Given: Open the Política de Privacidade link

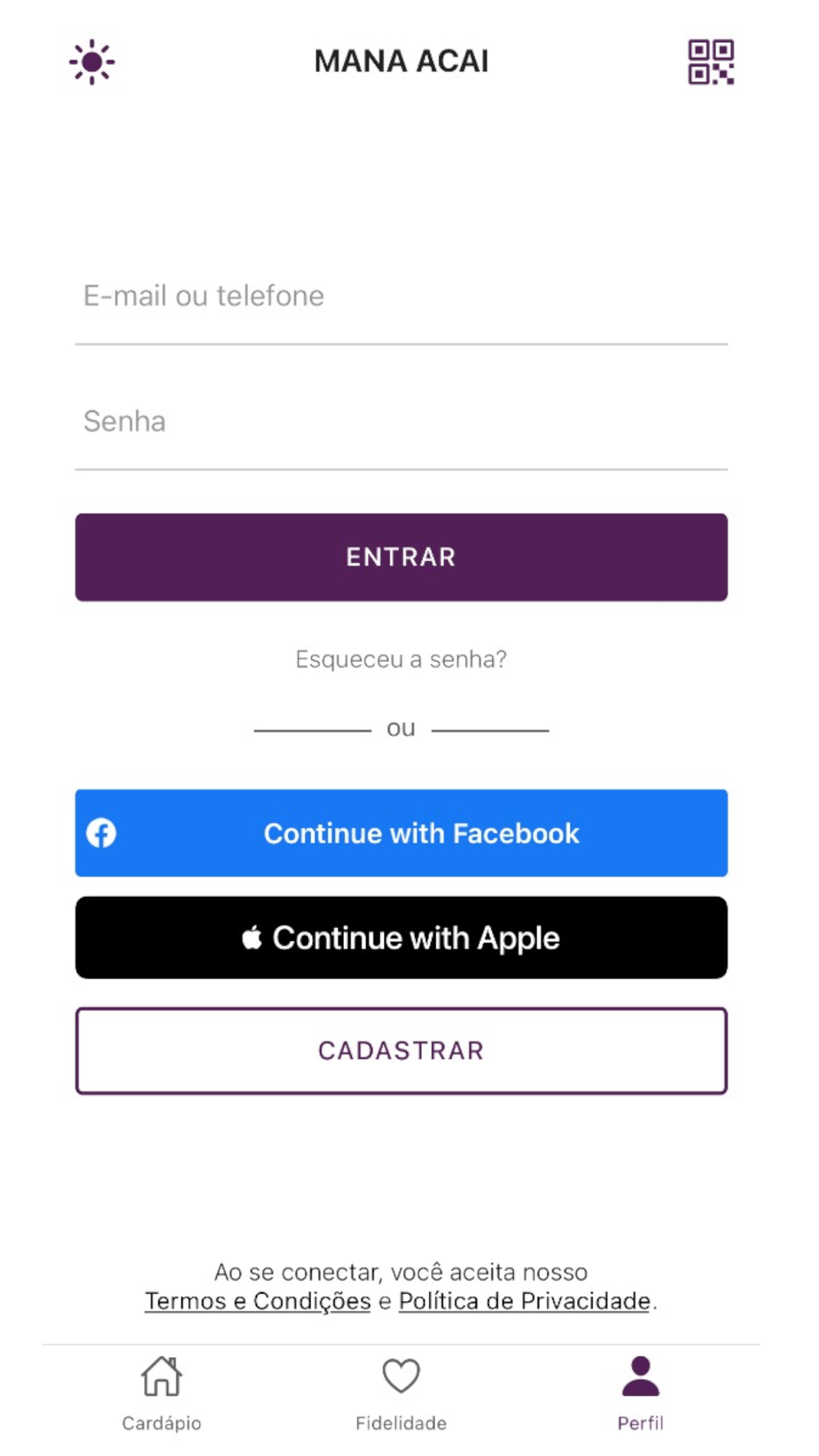Looking at the screenshot, I should (x=525, y=1300).
